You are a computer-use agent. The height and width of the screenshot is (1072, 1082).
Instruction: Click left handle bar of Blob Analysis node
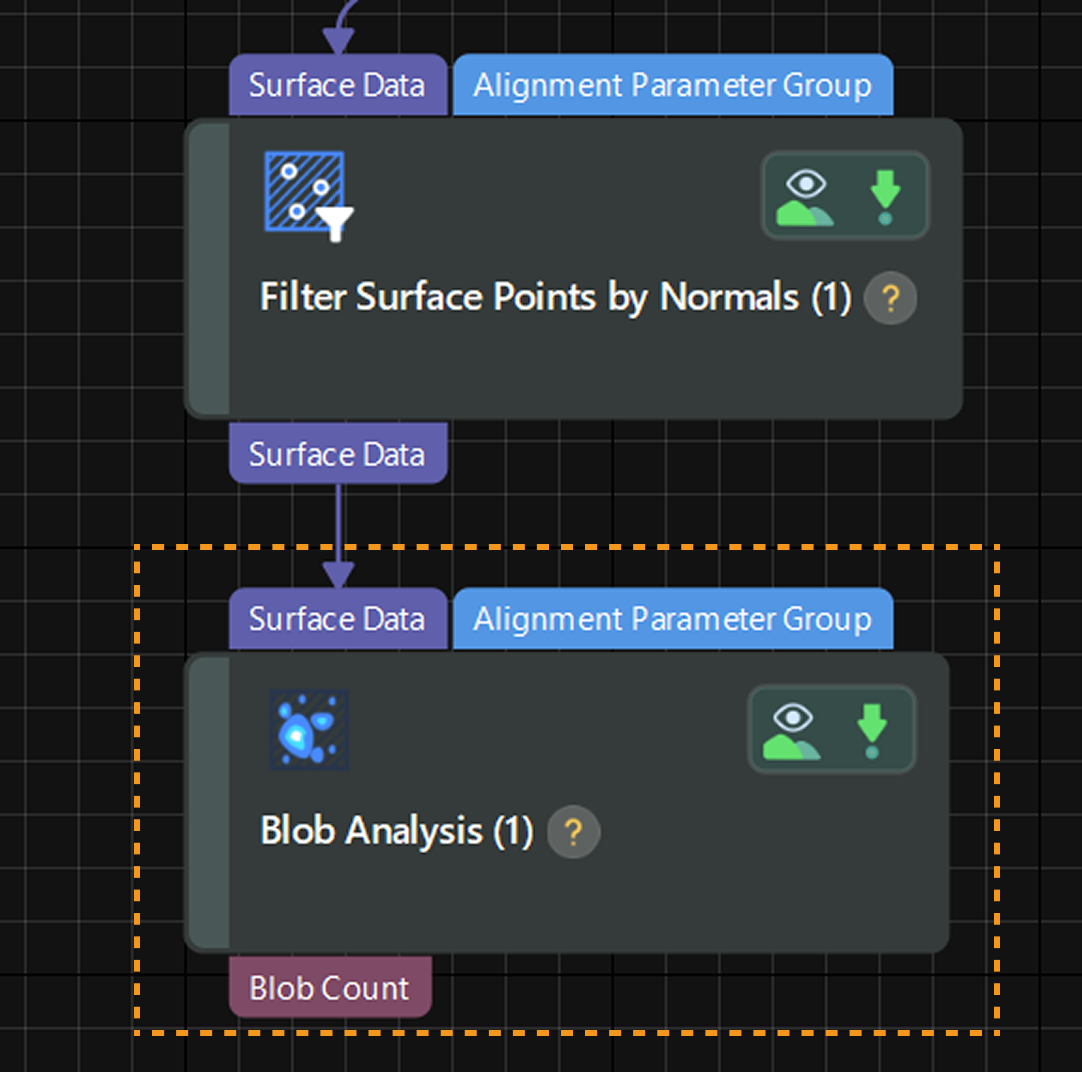click(209, 802)
